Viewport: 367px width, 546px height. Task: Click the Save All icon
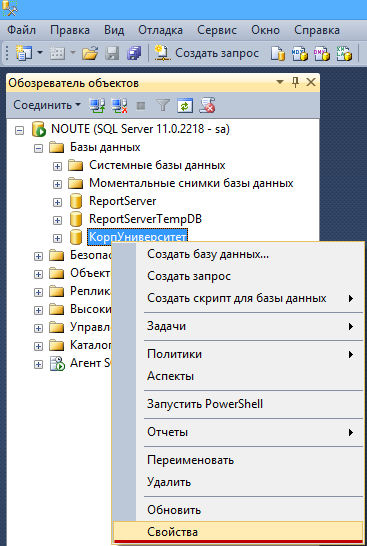pos(134,53)
